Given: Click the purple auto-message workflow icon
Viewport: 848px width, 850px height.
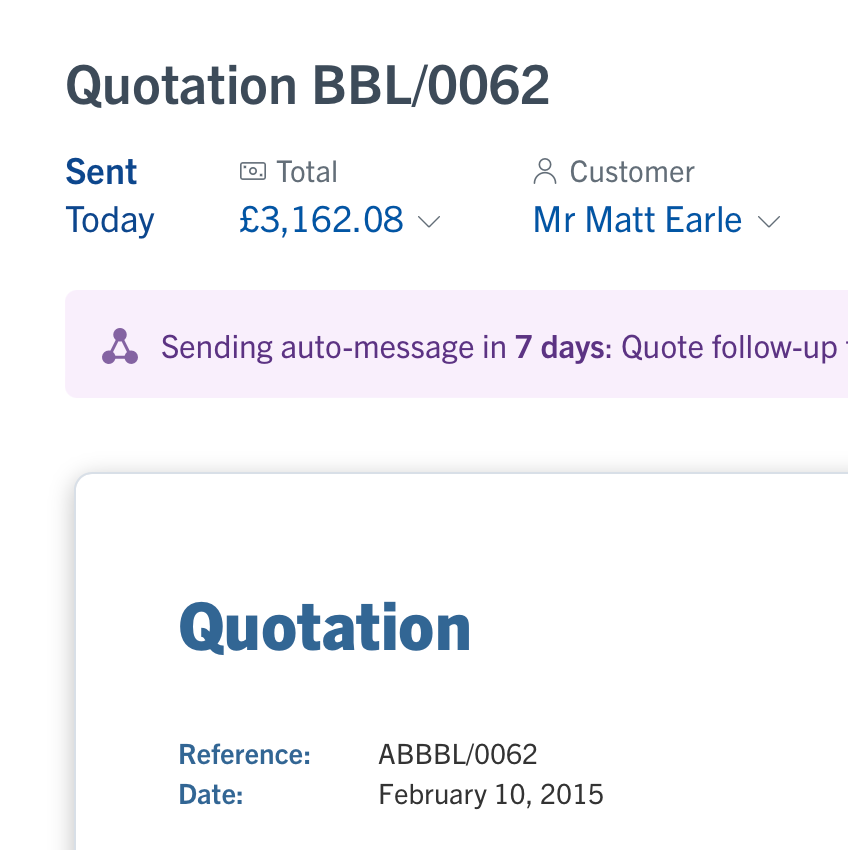Looking at the screenshot, I should (x=120, y=347).
